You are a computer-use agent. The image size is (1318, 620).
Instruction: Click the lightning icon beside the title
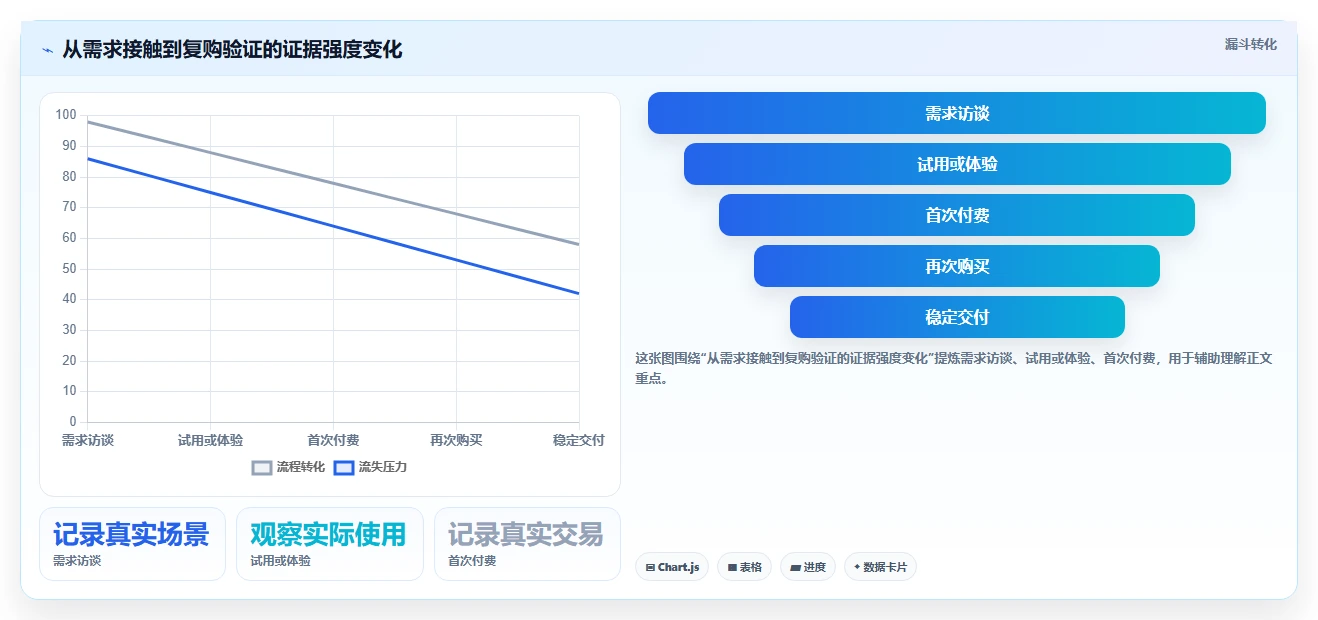pos(48,50)
